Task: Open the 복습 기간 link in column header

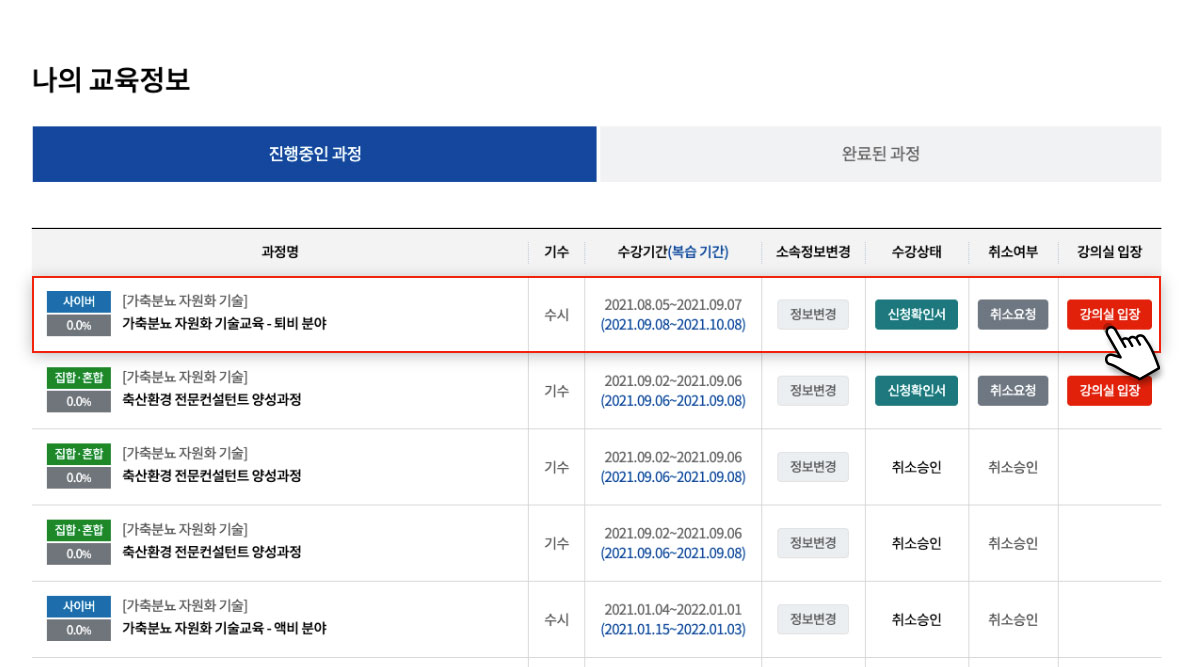Action: (697, 252)
